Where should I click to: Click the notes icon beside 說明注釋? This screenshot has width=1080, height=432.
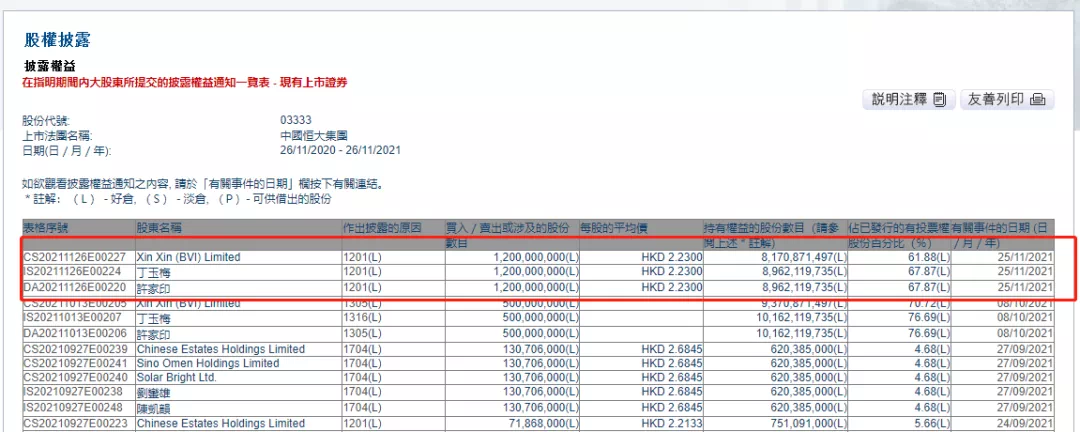pos(938,99)
